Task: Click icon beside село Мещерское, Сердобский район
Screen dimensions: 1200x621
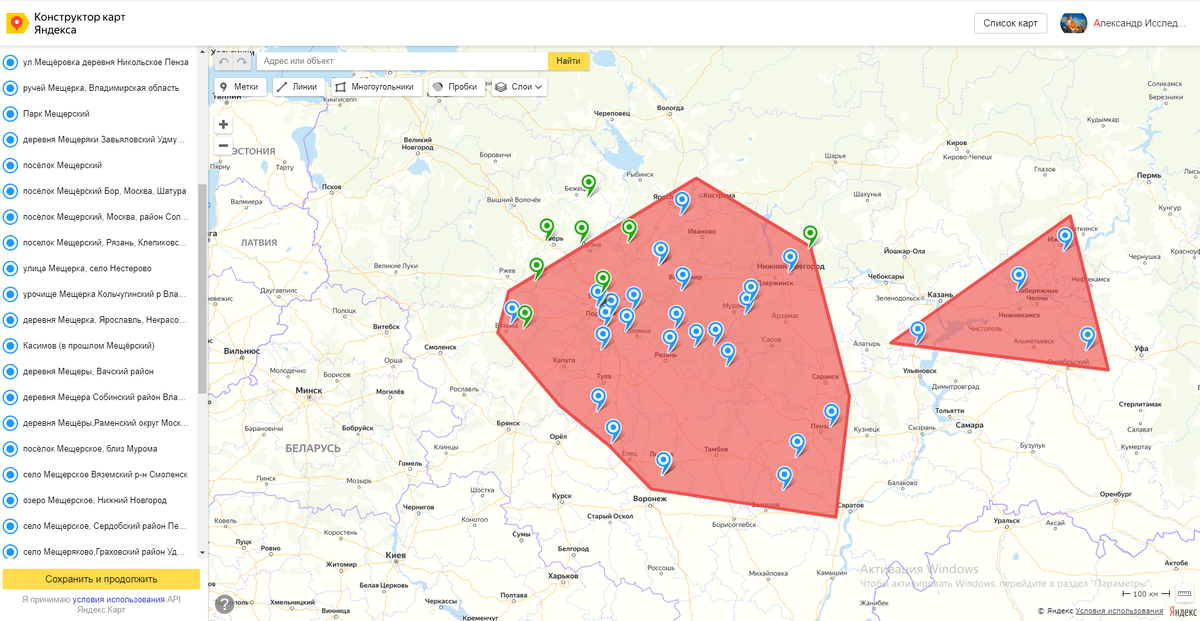Action: click(x=11, y=526)
